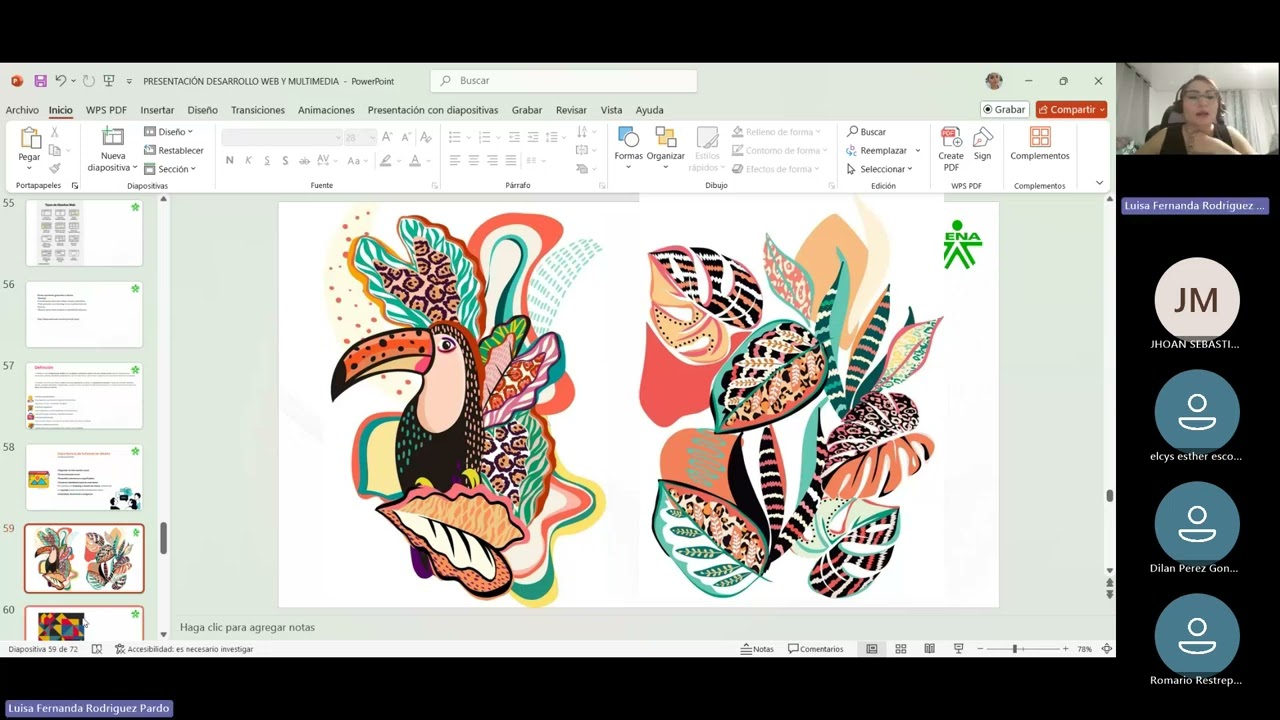This screenshot has height=720, width=1280.
Task: Expand Efectos de forma options
Action: click(x=776, y=169)
